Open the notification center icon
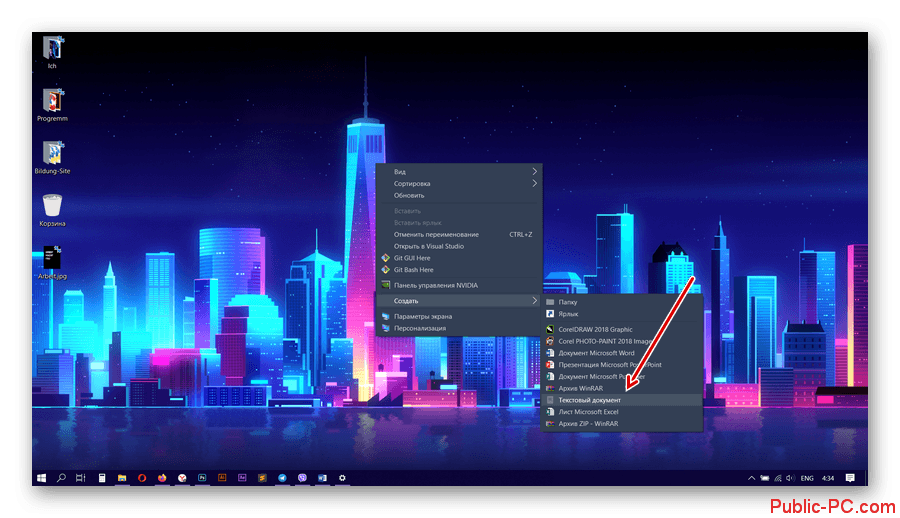900x518 pixels. coord(849,479)
